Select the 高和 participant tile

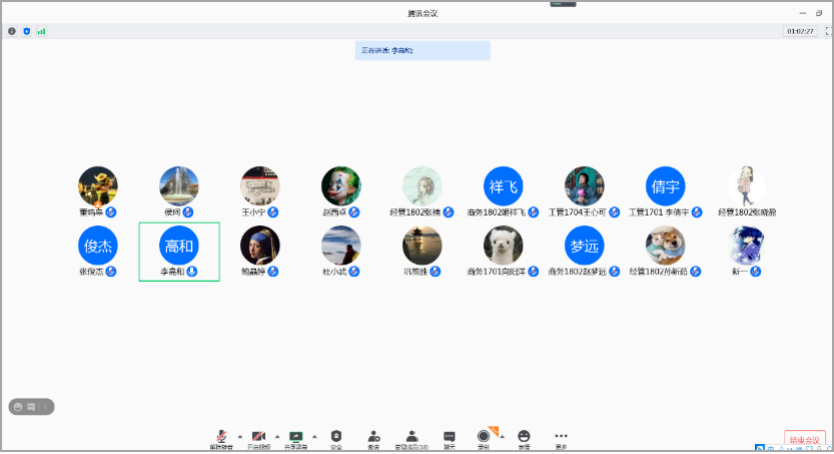179,251
